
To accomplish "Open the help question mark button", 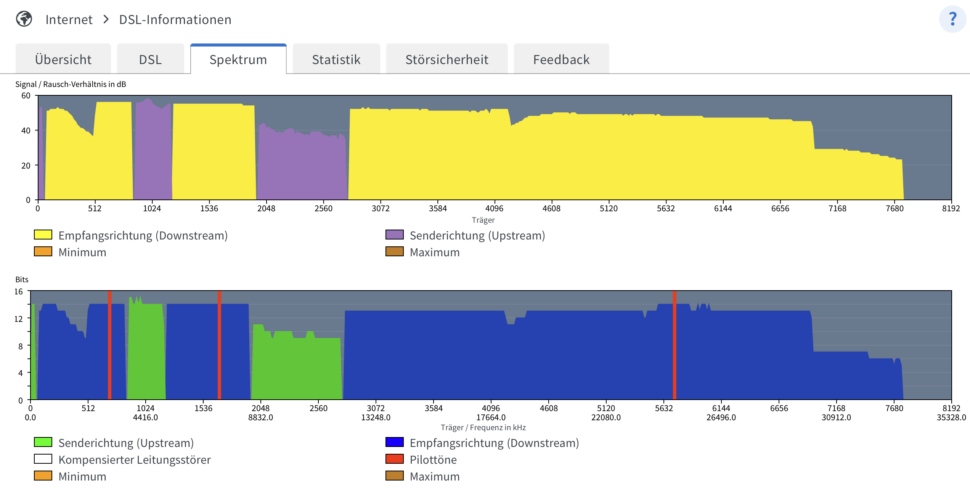I will (952, 19).
